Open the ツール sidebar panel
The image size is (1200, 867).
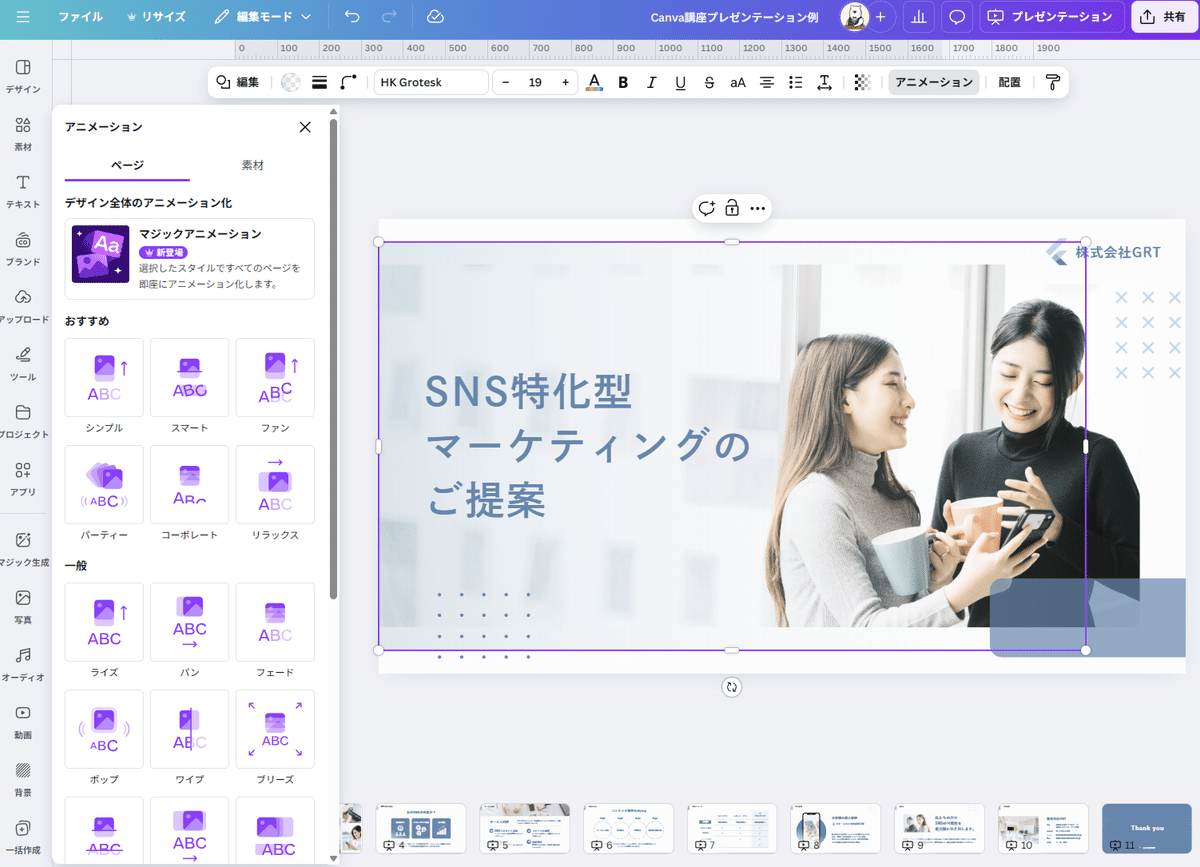pyautogui.click(x=23, y=364)
